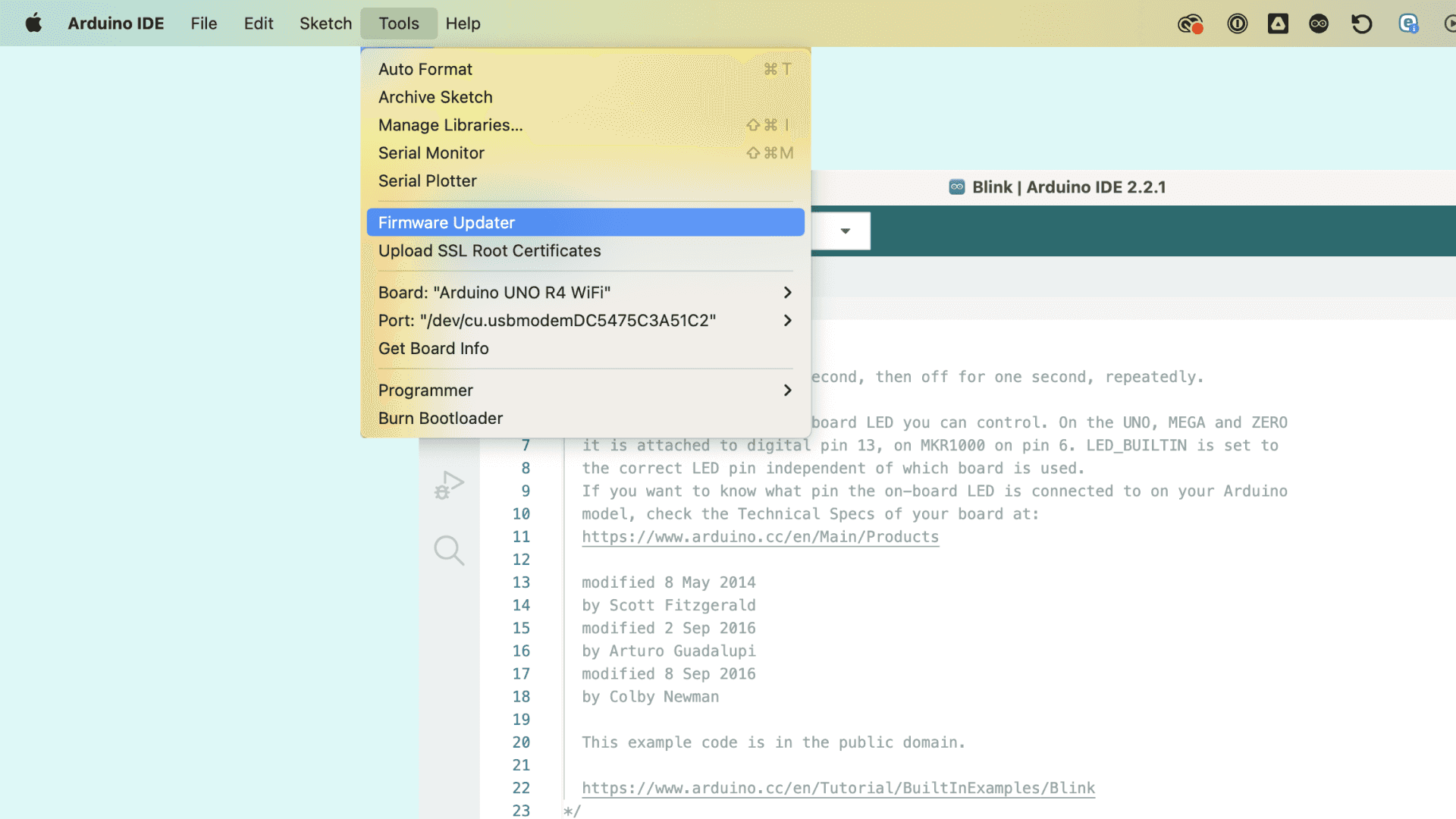Image resolution: width=1456 pixels, height=819 pixels.
Task: Open the Sketch menu
Action: click(x=325, y=24)
